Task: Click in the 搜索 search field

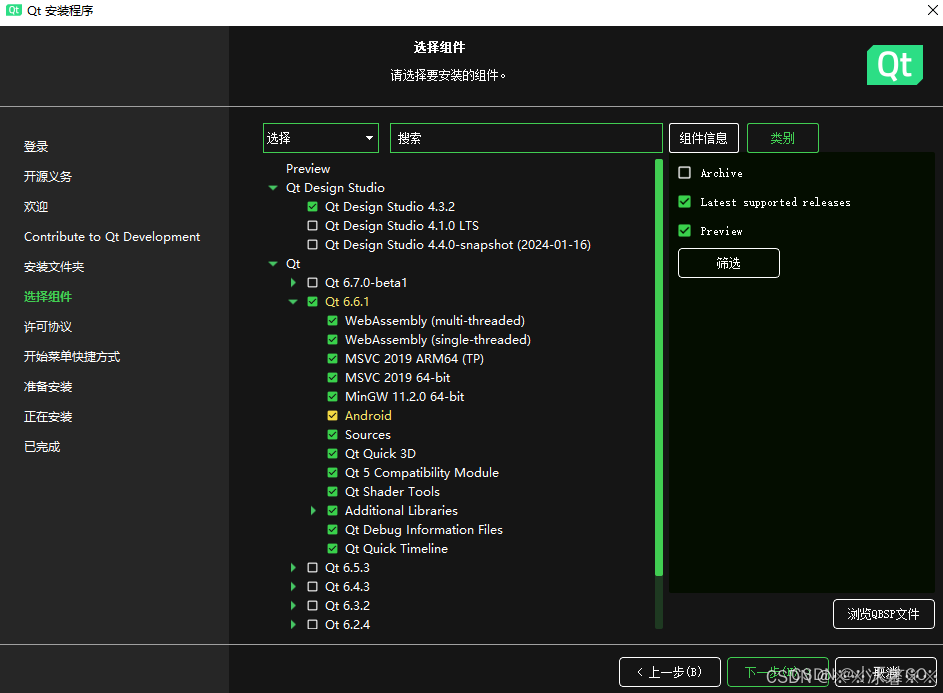Action: [x=526, y=138]
